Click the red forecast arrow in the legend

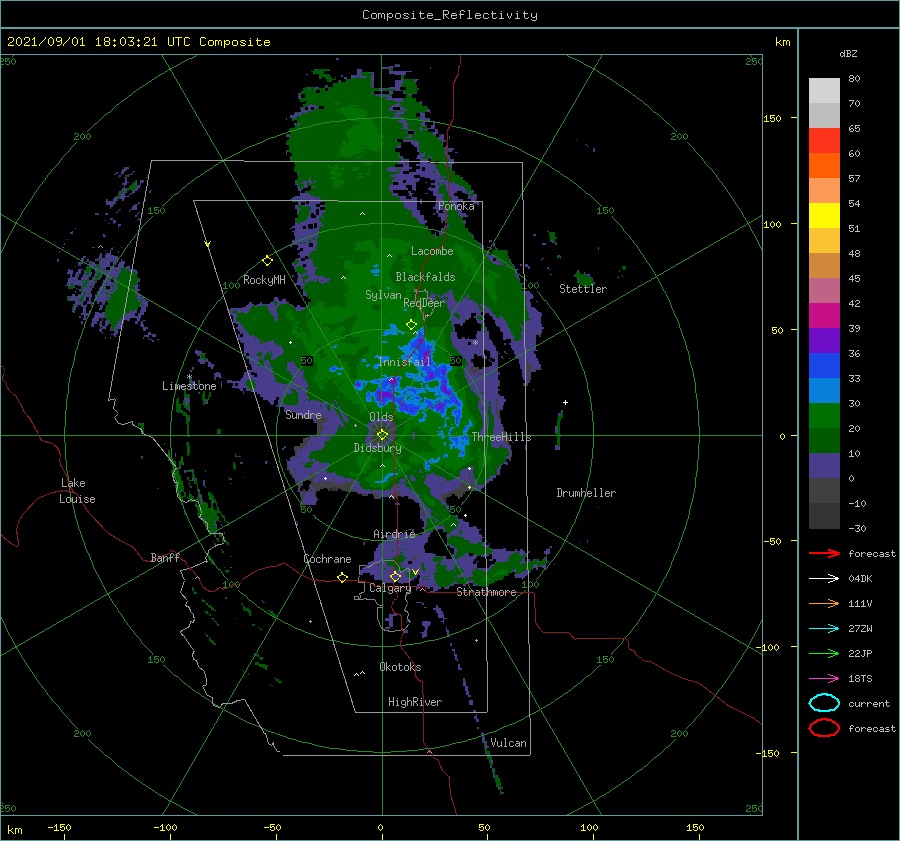pyautogui.click(x=824, y=553)
